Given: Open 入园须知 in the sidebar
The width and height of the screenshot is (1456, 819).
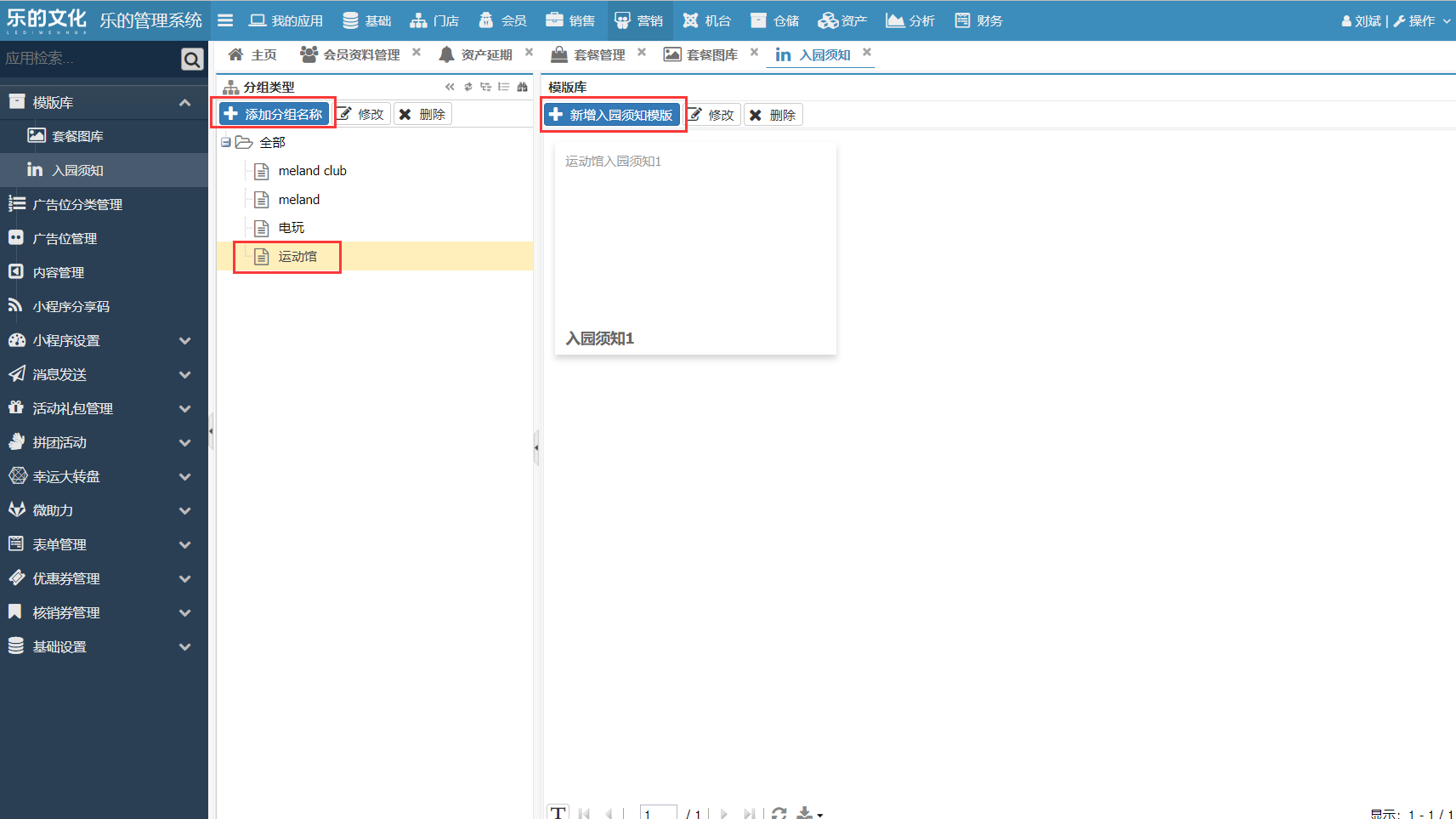Looking at the screenshot, I should pos(104,170).
